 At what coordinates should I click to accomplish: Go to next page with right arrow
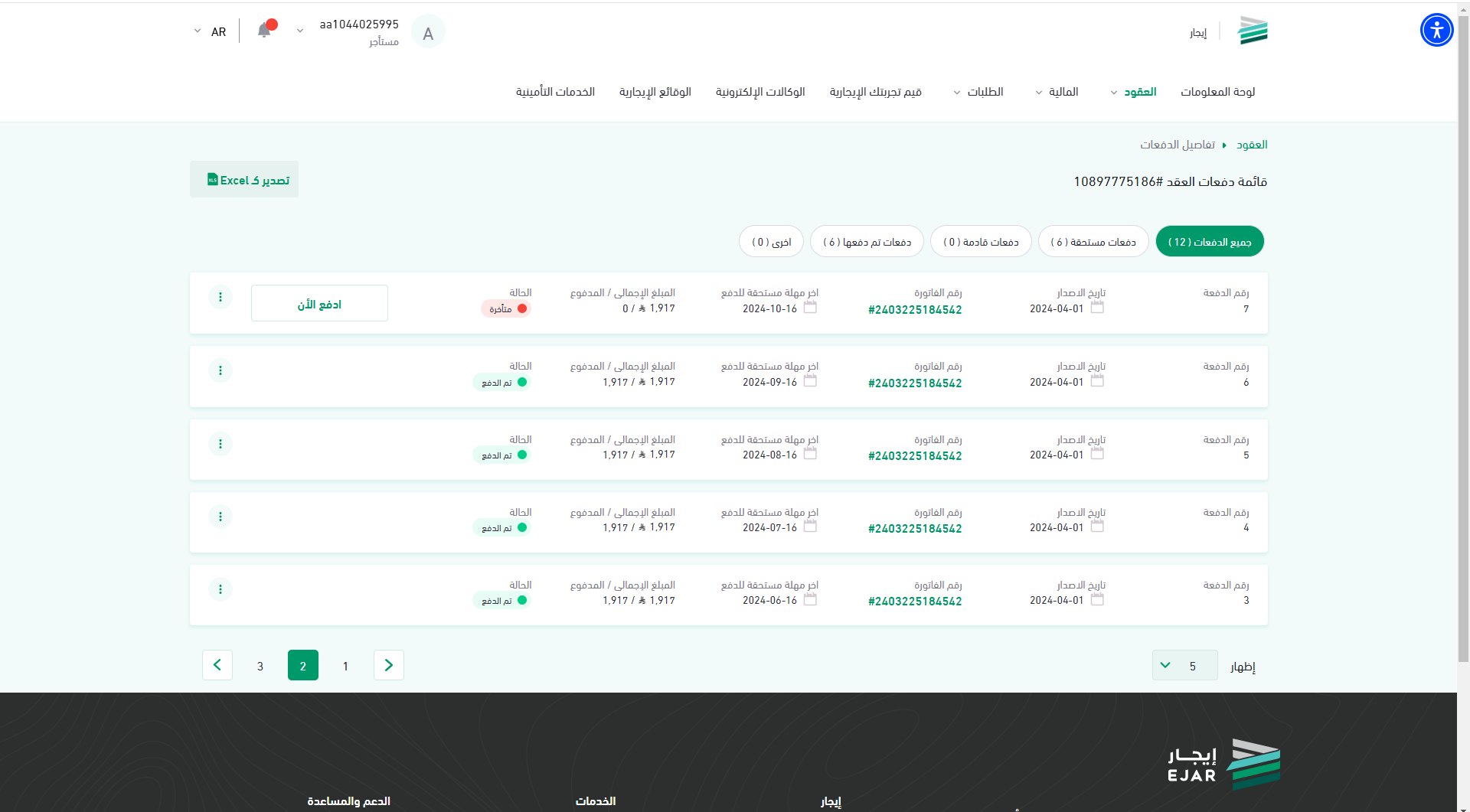tap(388, 665)
